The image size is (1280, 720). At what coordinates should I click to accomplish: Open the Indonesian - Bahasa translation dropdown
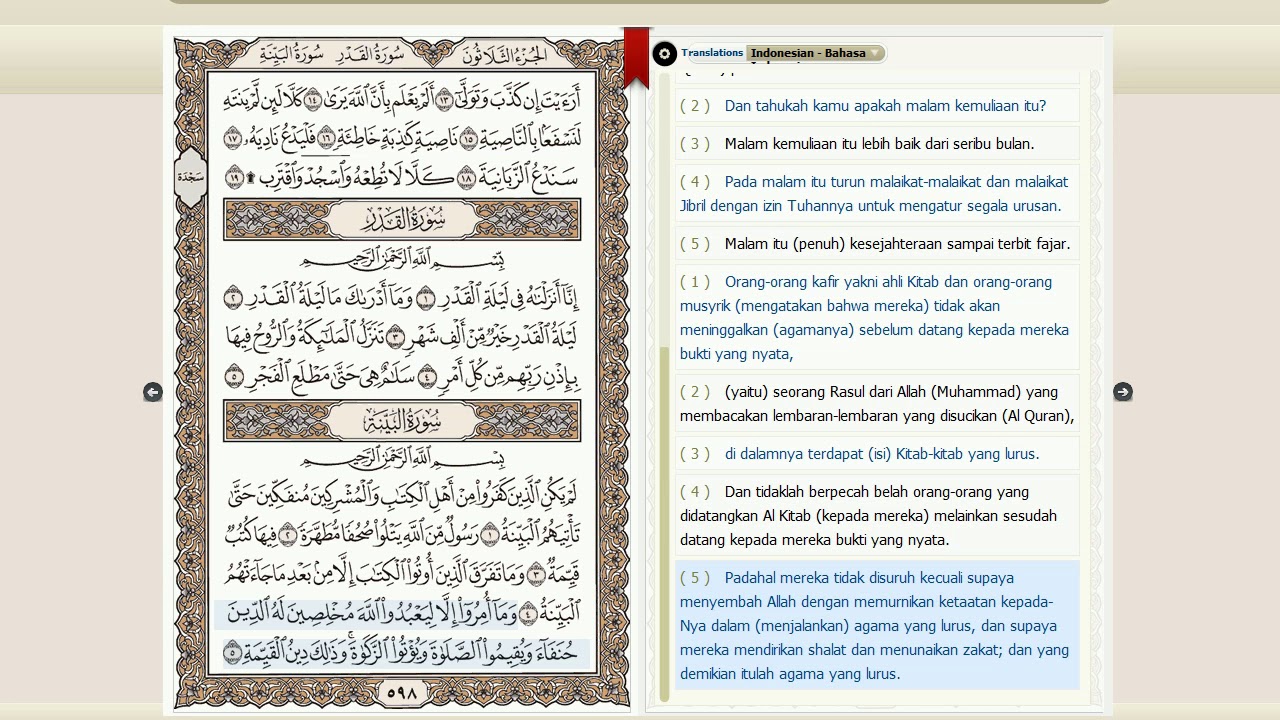coord(816,53)
